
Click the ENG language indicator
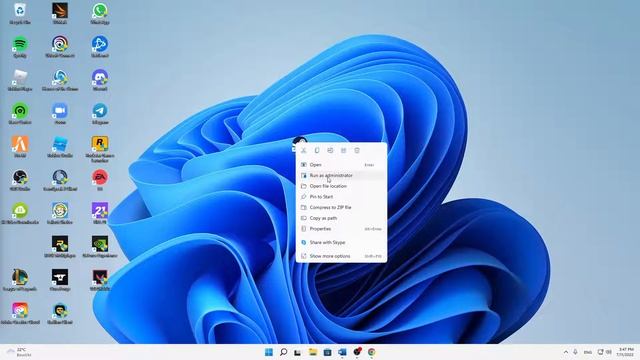(x=588, y=352)
